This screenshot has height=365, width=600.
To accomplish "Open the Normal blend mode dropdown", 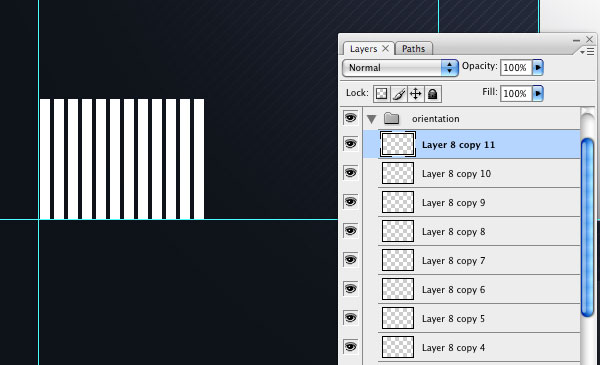I will (x=400, y=68).
